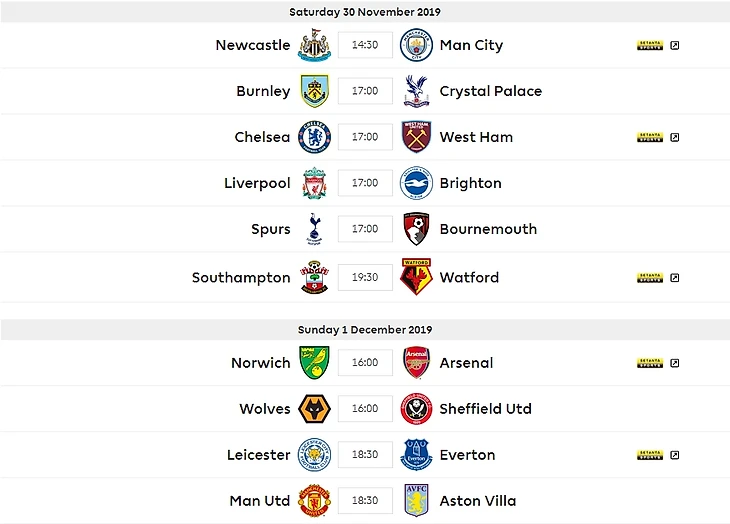Select the Chelsea club badge
This screenshot has width=730, height=524.
tap(314, 137)
